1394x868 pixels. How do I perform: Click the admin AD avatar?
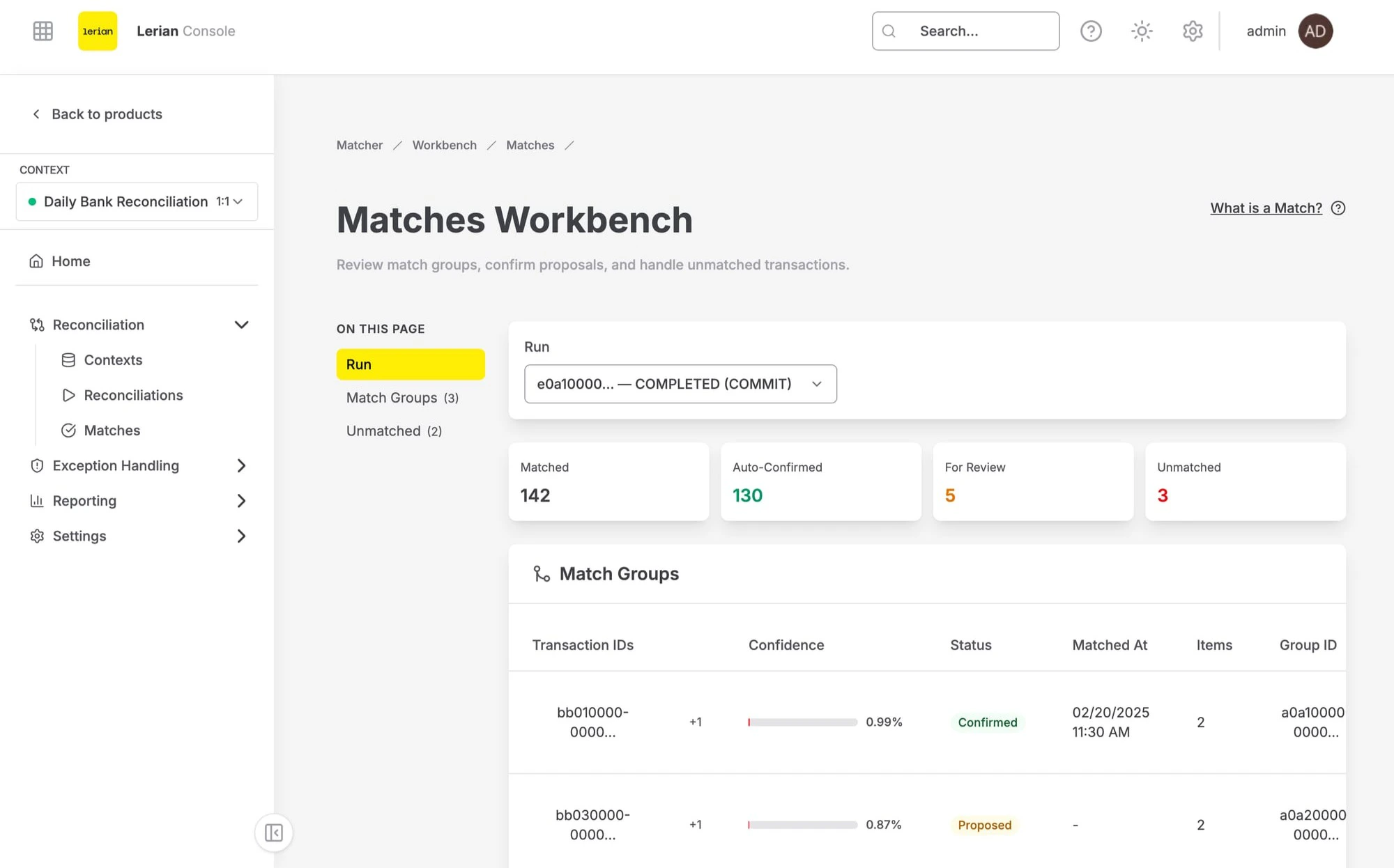(x=1315, y=31)
